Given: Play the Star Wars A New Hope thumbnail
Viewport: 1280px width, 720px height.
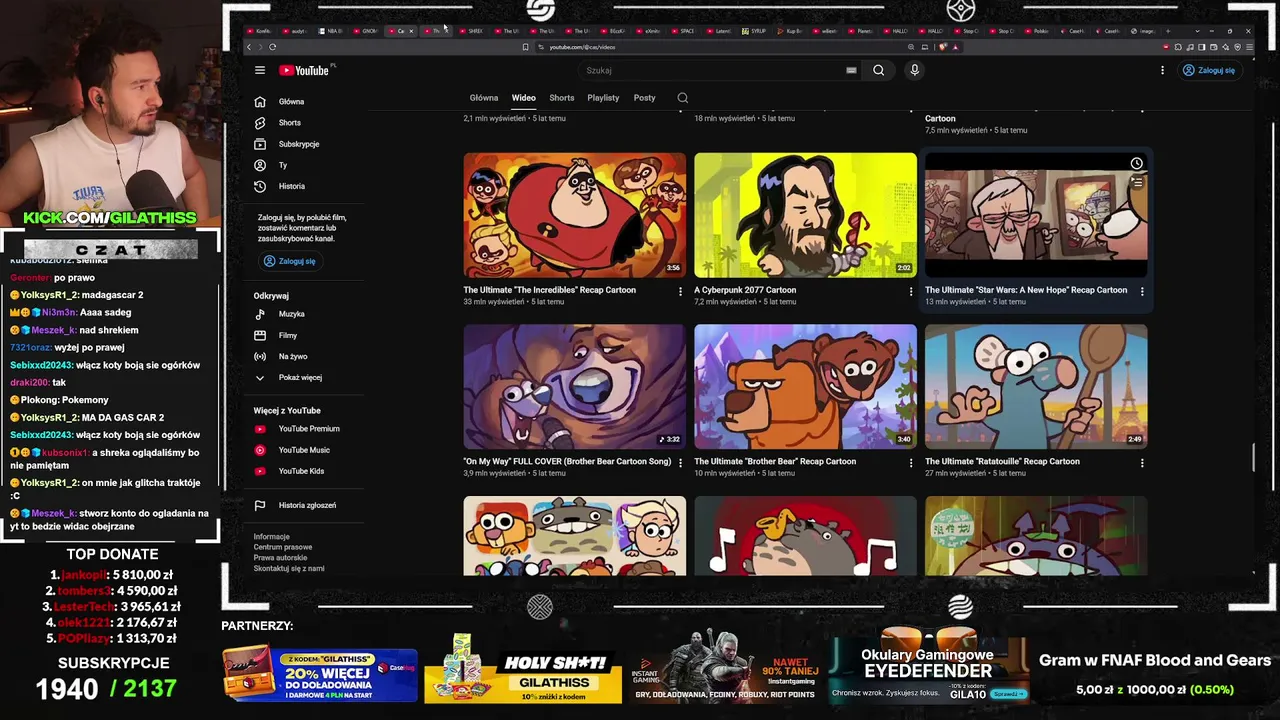Looking at the screenshot, I should [x=1036, y=215].
